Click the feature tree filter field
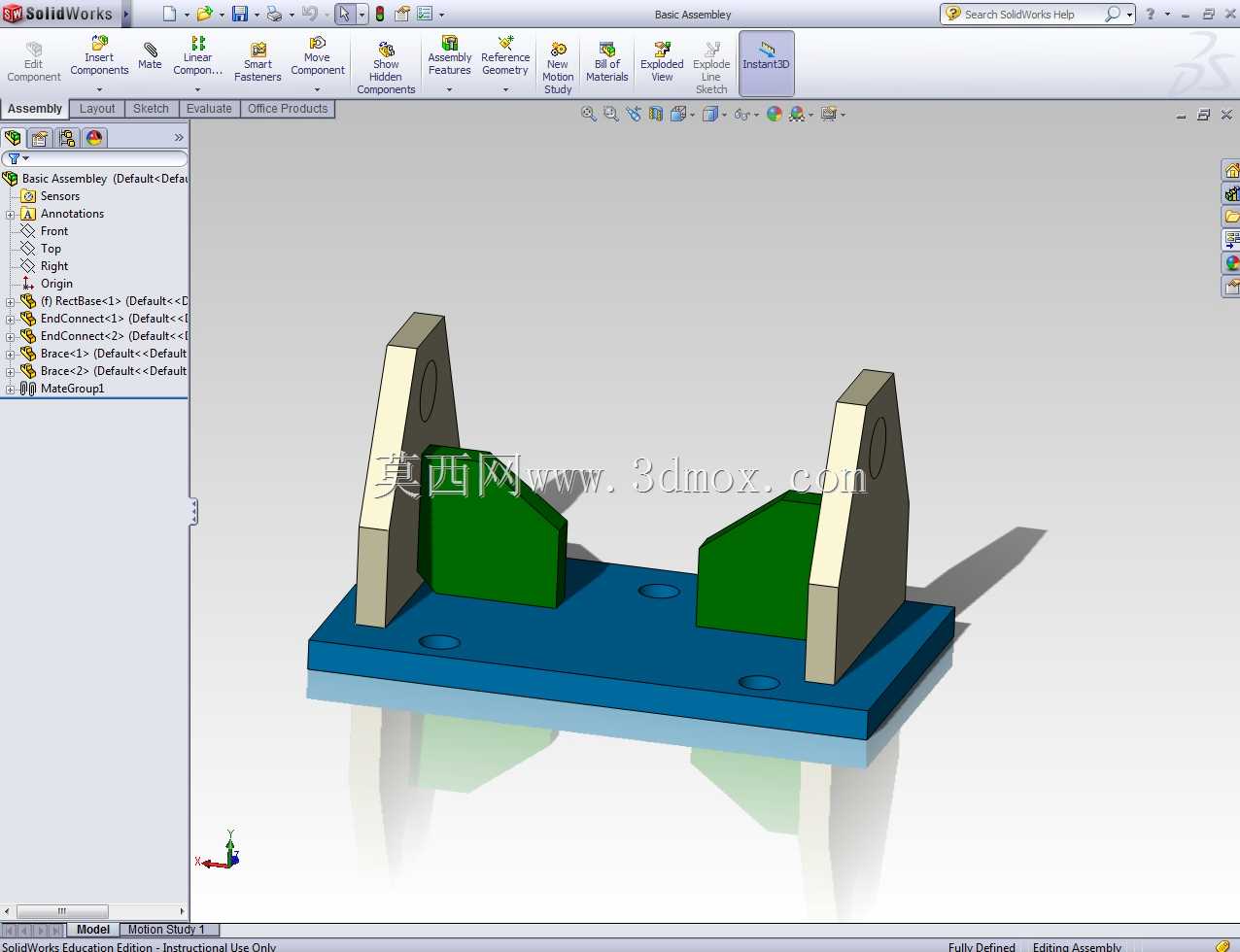This screenshot has width=1240, height=952. 94,158
